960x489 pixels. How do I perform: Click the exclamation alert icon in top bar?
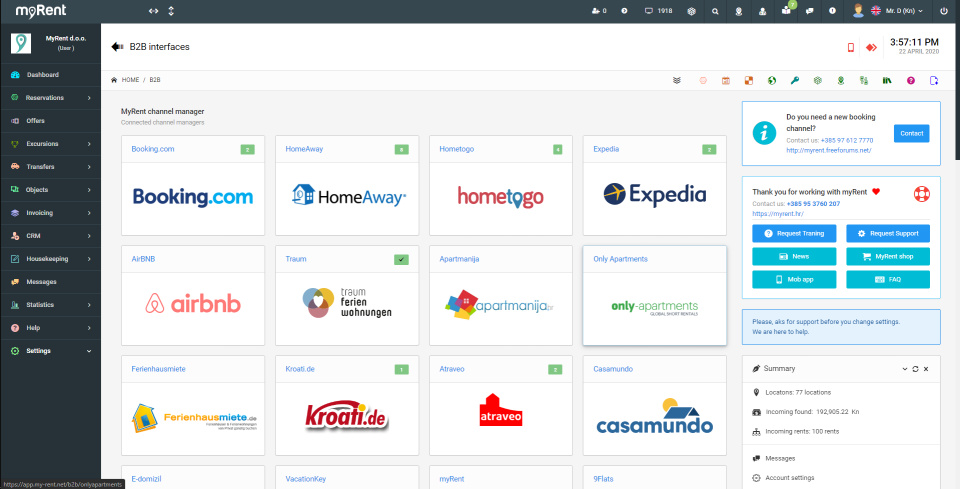pos(832,11)
